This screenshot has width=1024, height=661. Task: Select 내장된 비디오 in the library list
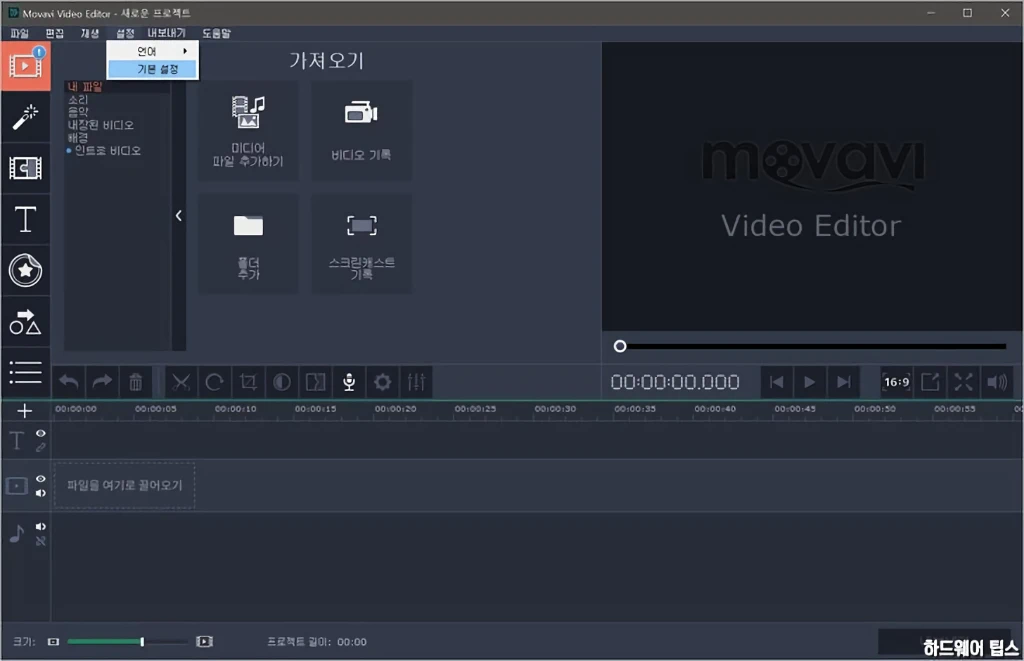(101, 125)
